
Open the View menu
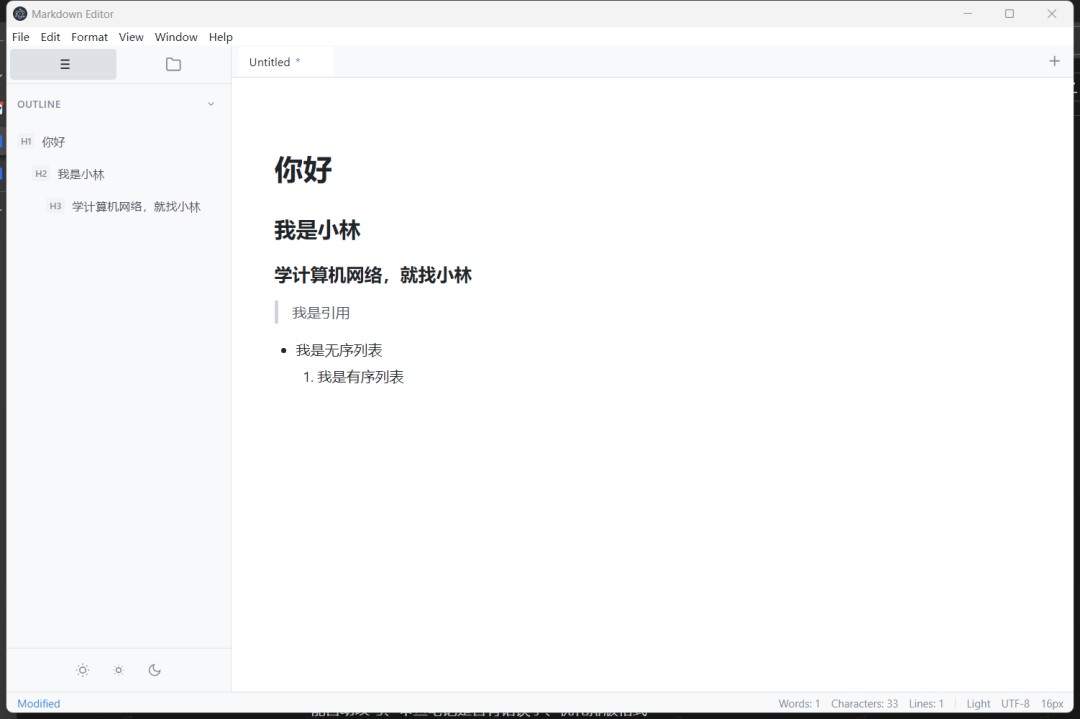pos(131,37)
